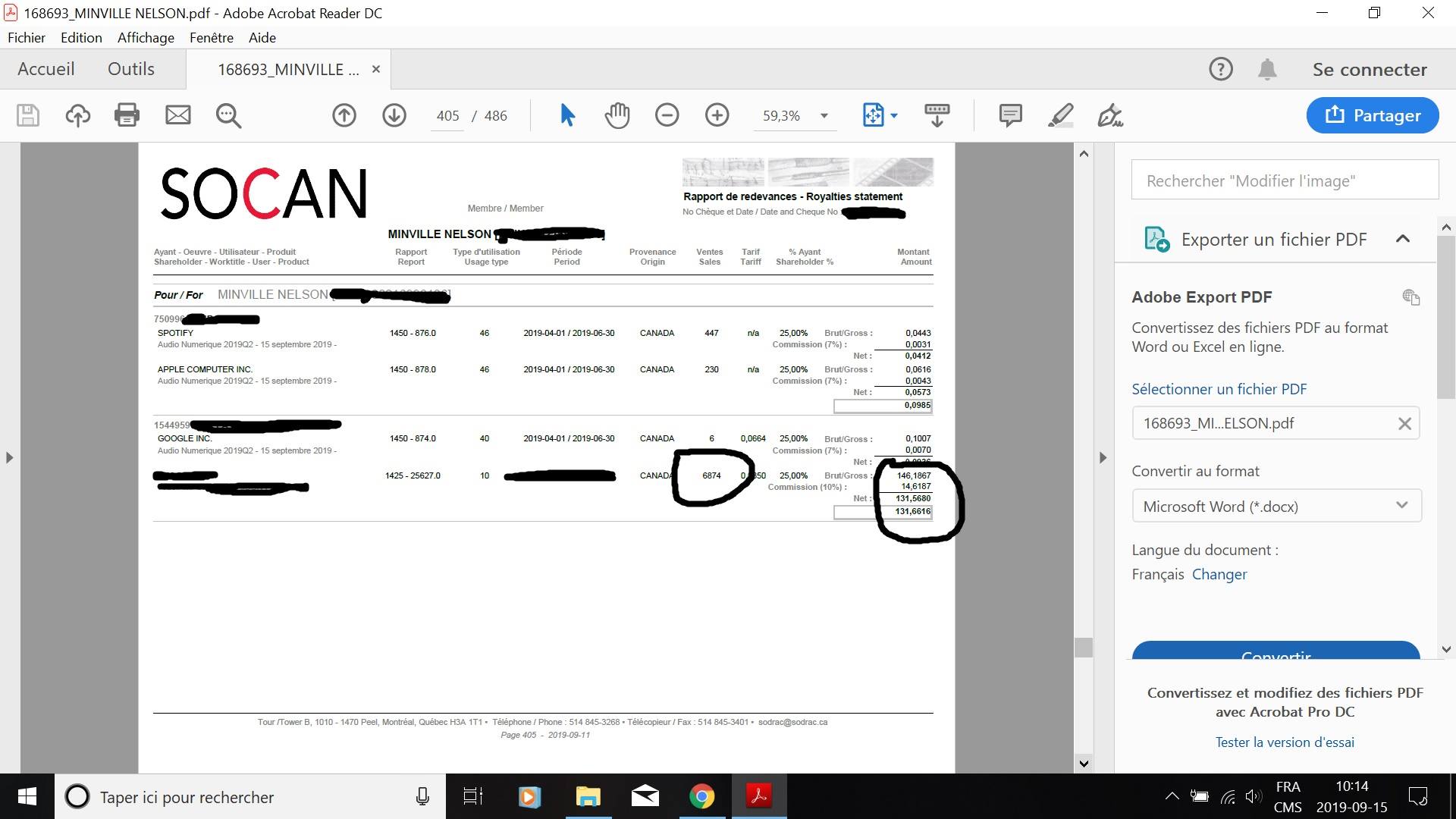1456x819 pixels.
Task: Expand left navigation pane arrow
Action: [x=9, y=457]
